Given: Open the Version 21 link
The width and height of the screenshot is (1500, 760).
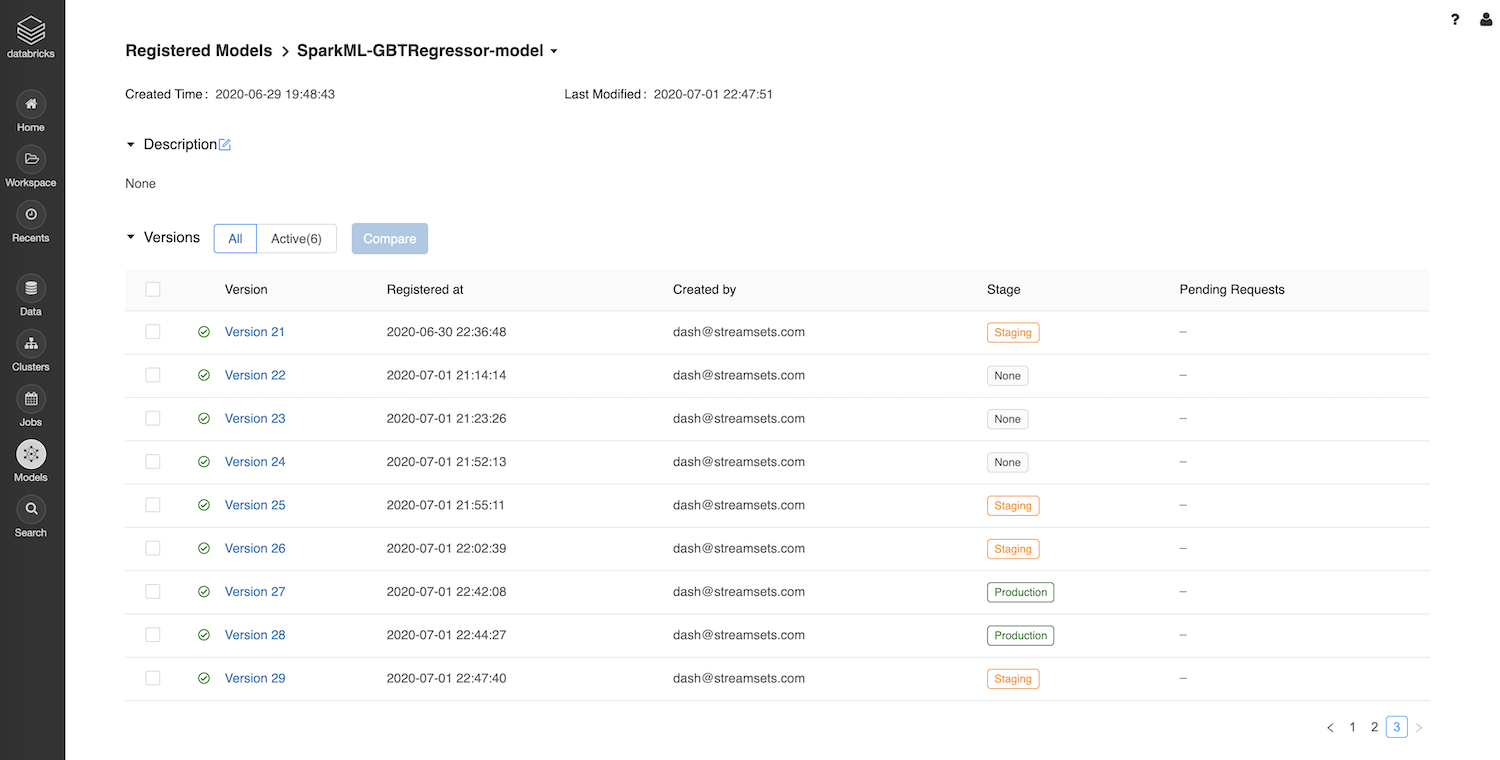Looking at the screenshot, I should (x=255, y=332).
